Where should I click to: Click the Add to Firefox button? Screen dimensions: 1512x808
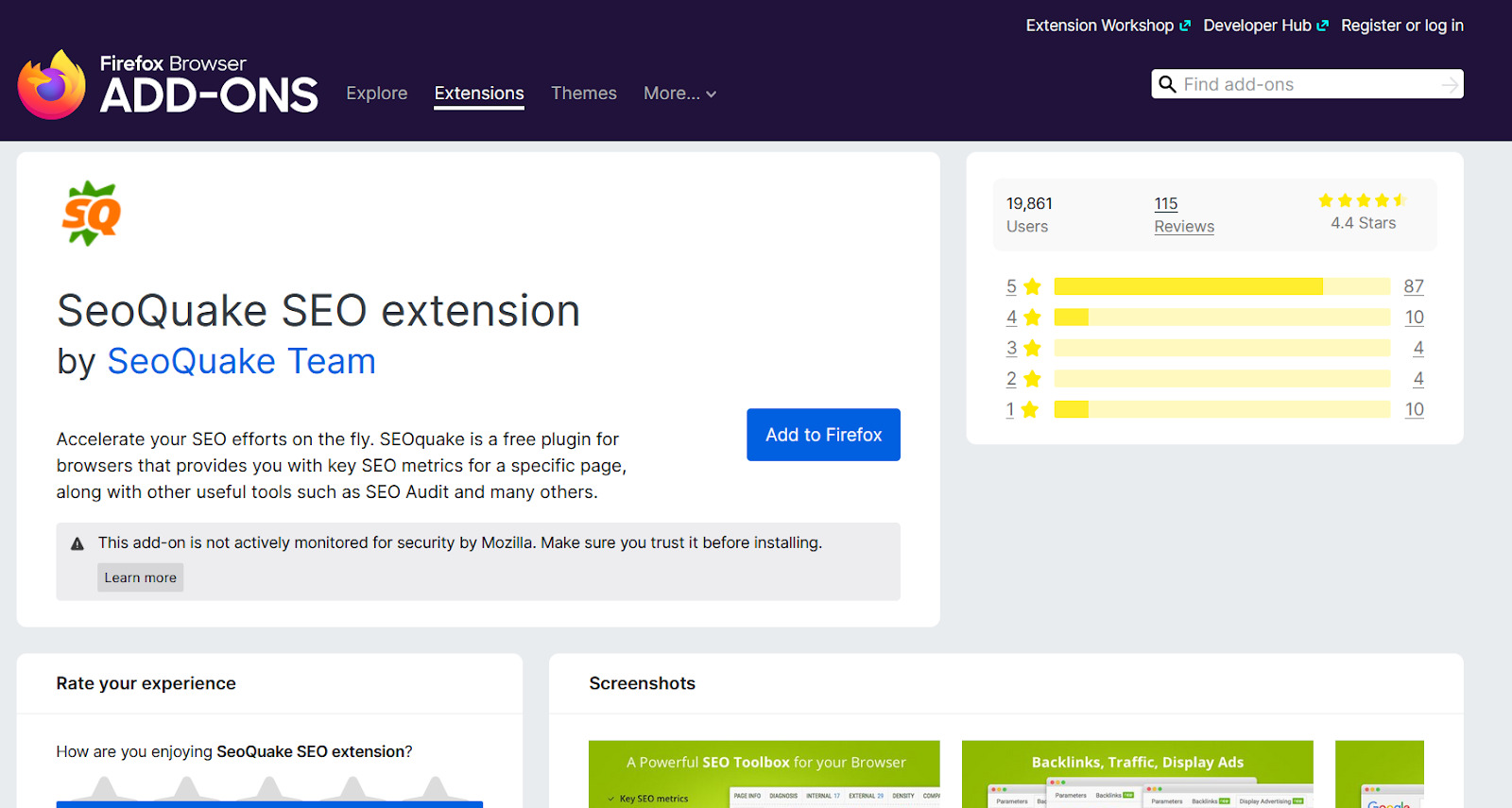click(823, 435)
